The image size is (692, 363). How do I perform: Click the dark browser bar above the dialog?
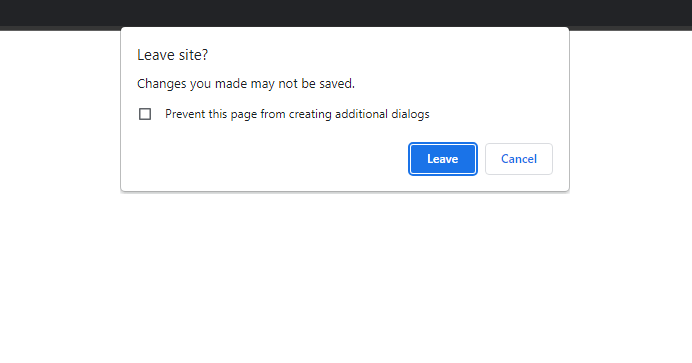point(346,13)
